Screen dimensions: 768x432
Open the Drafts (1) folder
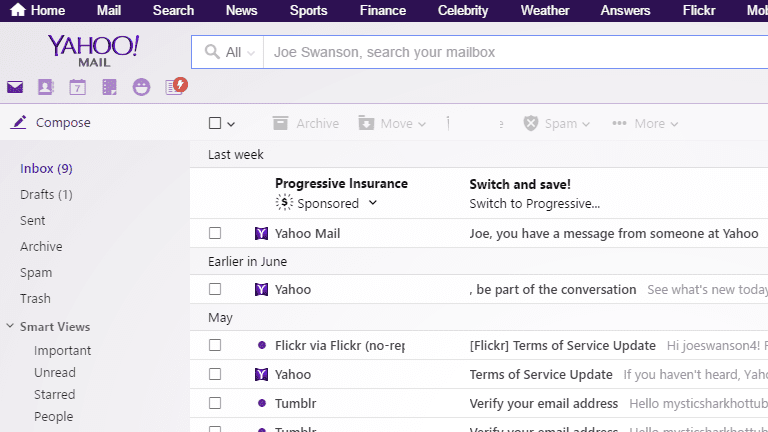(x=47, y=194)
